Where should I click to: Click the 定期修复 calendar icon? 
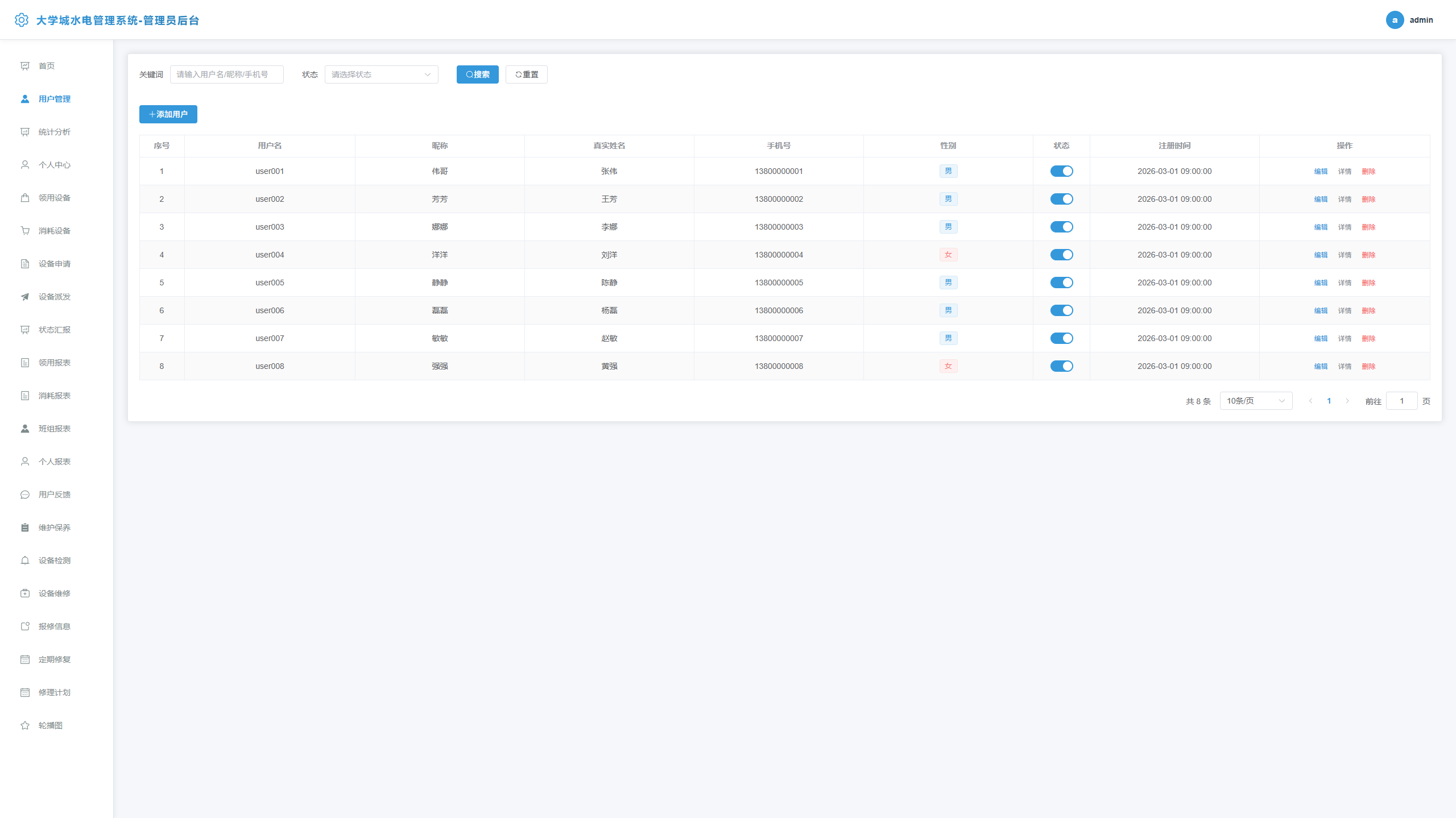[x=25, y=659]
